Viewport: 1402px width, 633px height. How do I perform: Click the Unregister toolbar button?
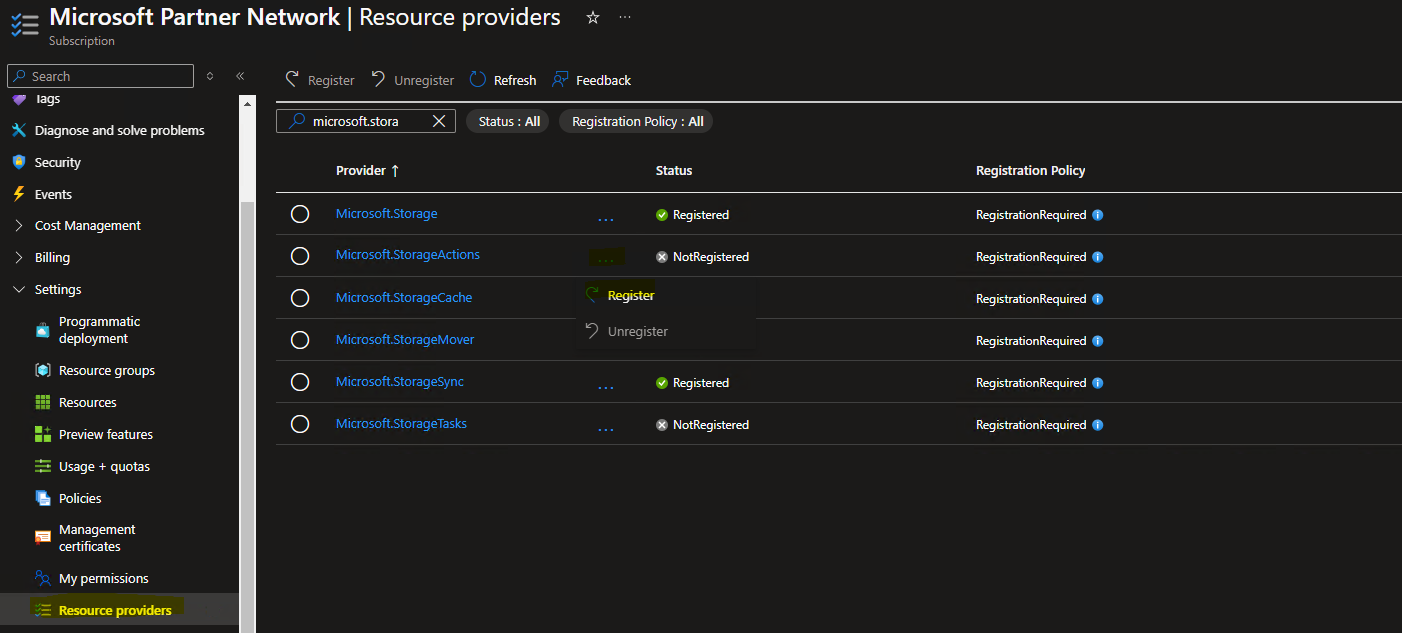pyautogui.click(x=413, y=80)
